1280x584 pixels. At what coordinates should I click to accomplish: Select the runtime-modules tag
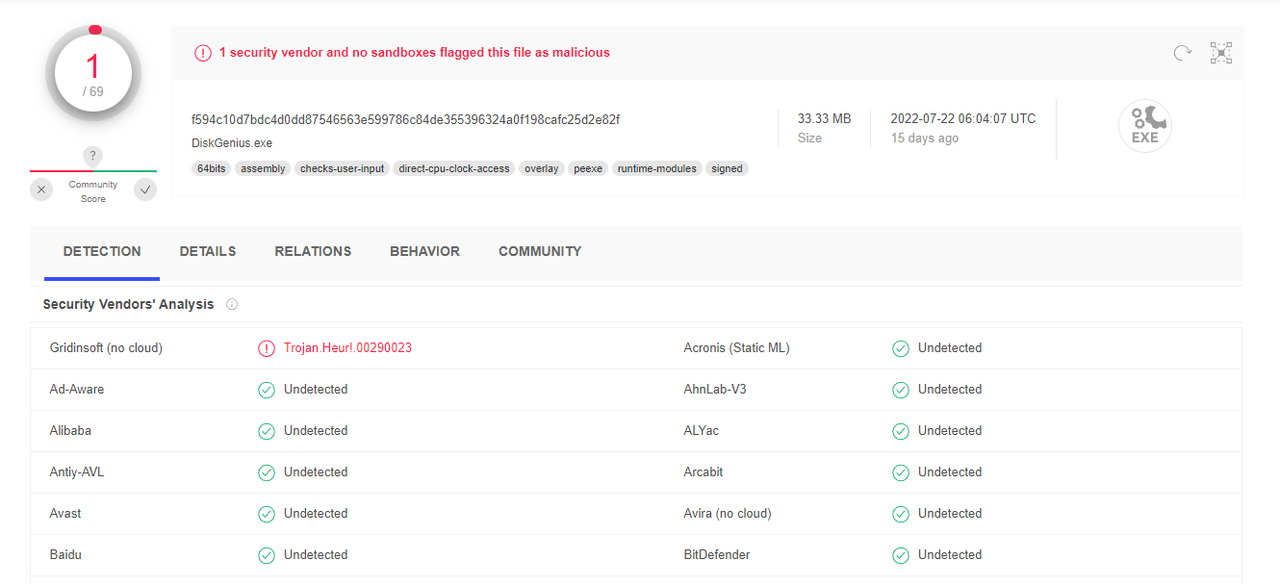(657, 169)
